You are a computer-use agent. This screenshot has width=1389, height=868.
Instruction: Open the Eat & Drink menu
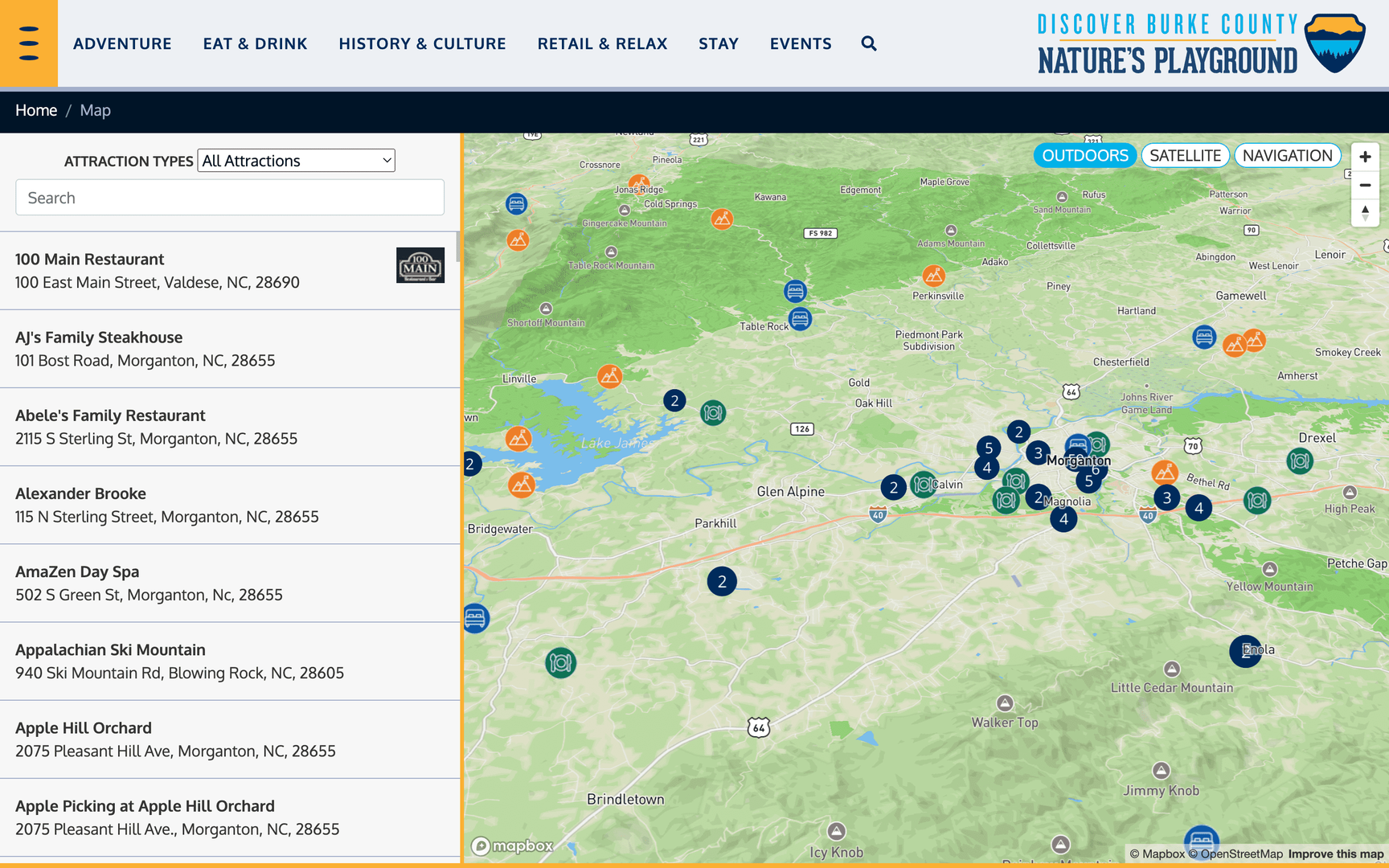click(255, 43)
